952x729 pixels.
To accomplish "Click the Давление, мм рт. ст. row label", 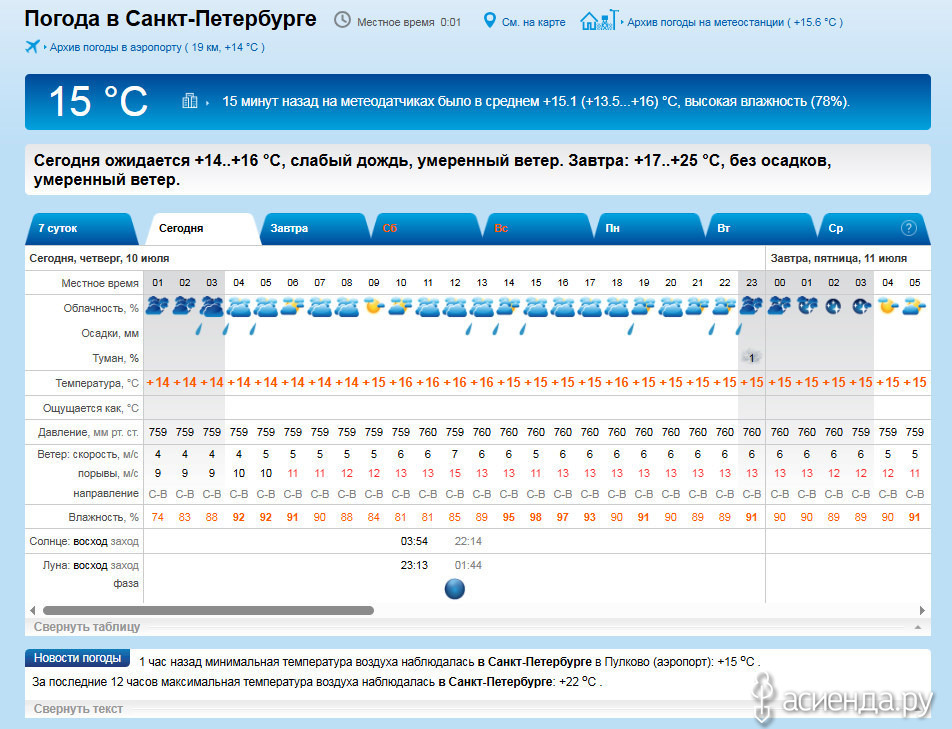I will pos(88,432).
